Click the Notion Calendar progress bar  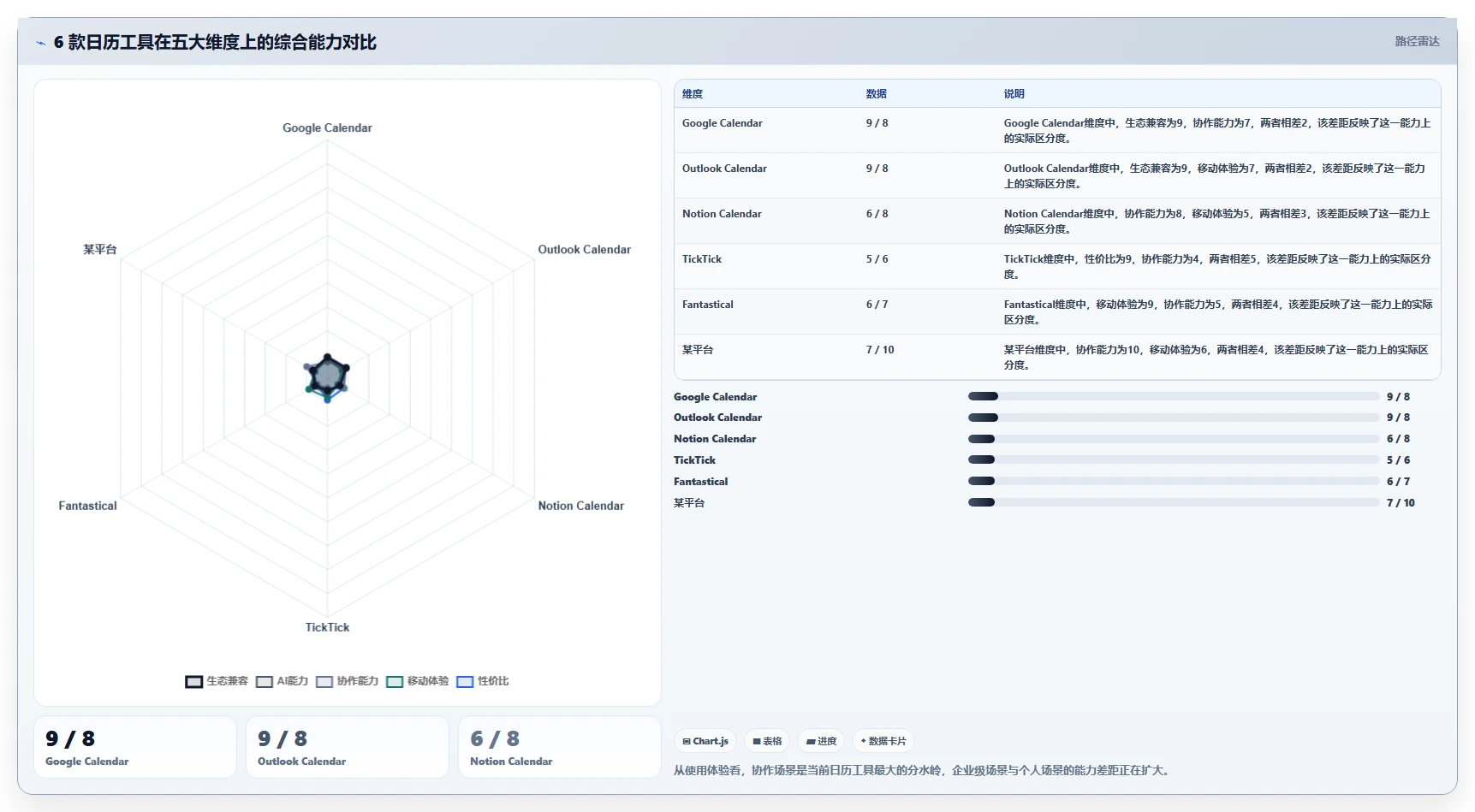(x=1174, y=439)
